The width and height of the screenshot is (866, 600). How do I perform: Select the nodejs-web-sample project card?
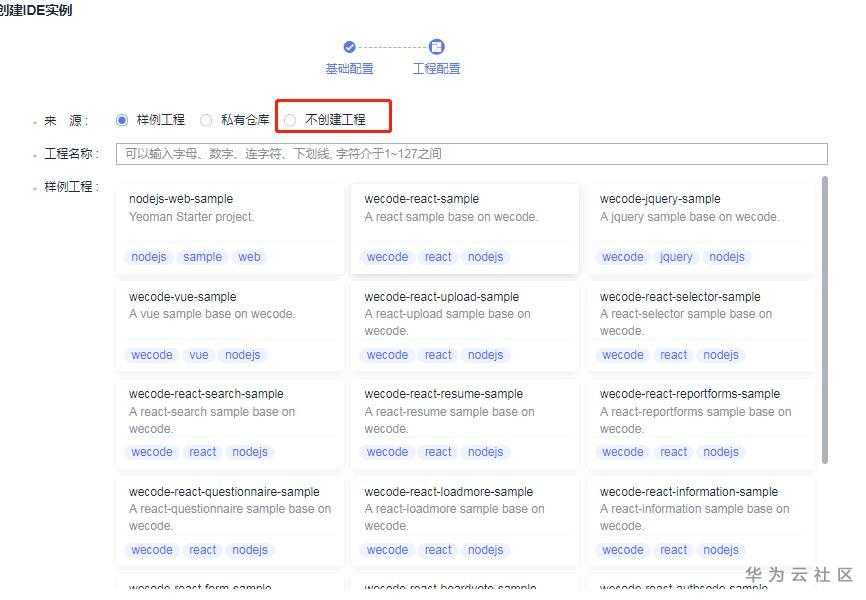pyautogui.click(x=230, y=229)
